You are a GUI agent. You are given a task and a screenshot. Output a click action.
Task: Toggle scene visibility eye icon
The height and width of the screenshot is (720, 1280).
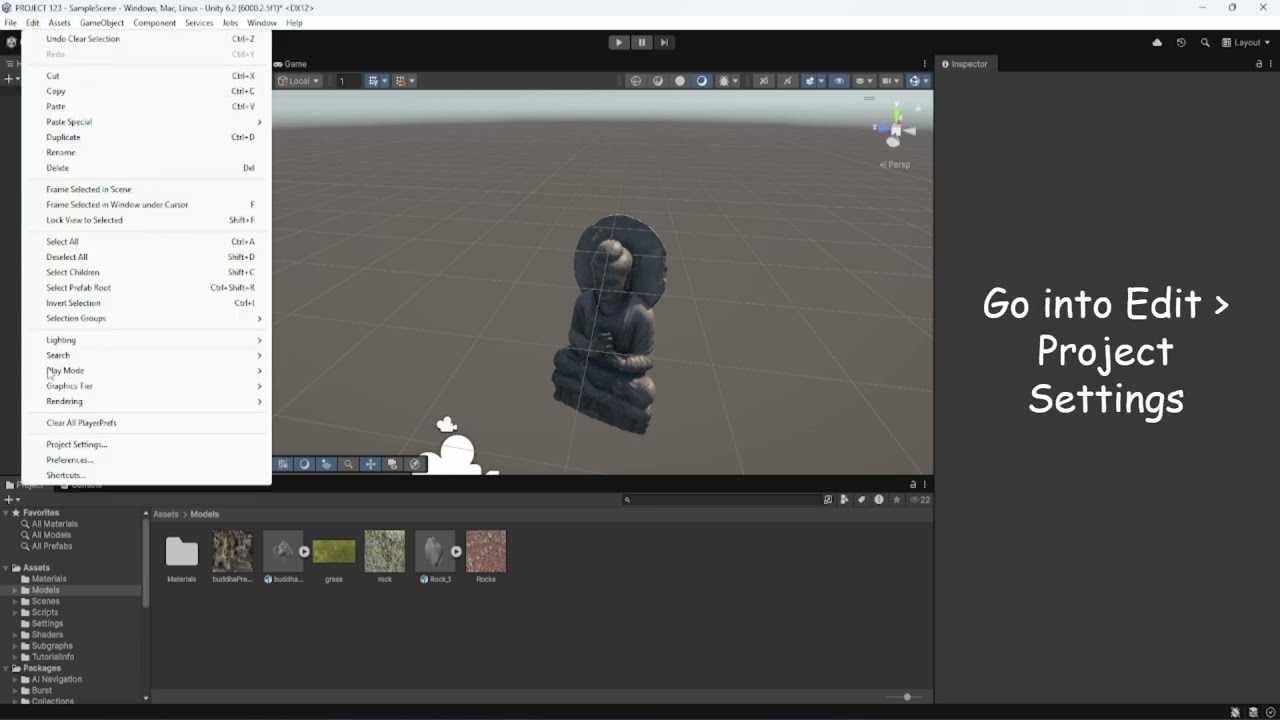click(838, 81)
